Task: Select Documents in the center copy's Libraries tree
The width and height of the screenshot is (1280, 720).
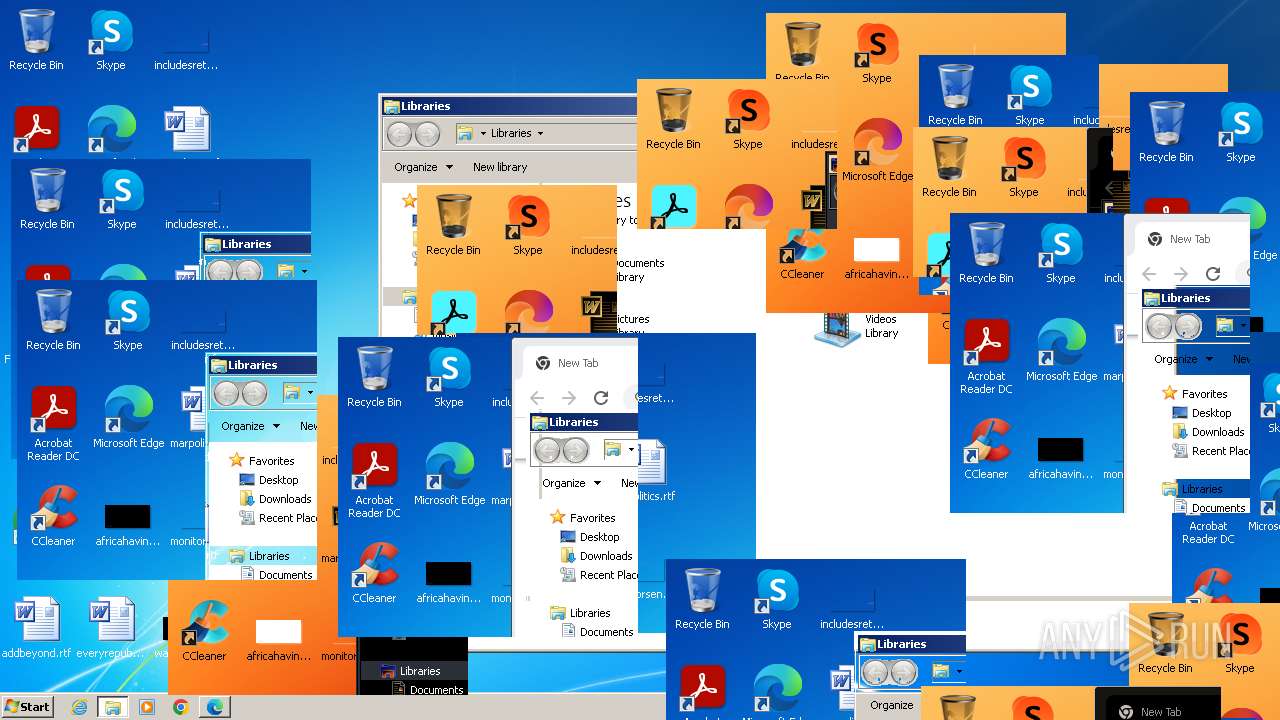Action: [x=598, y=632]
